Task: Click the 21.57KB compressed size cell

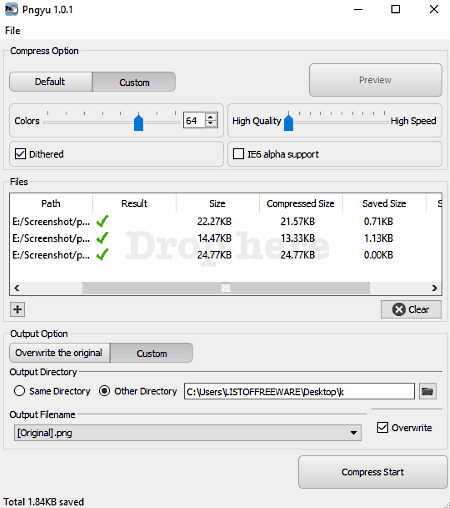Action: (x=298, y=221)
